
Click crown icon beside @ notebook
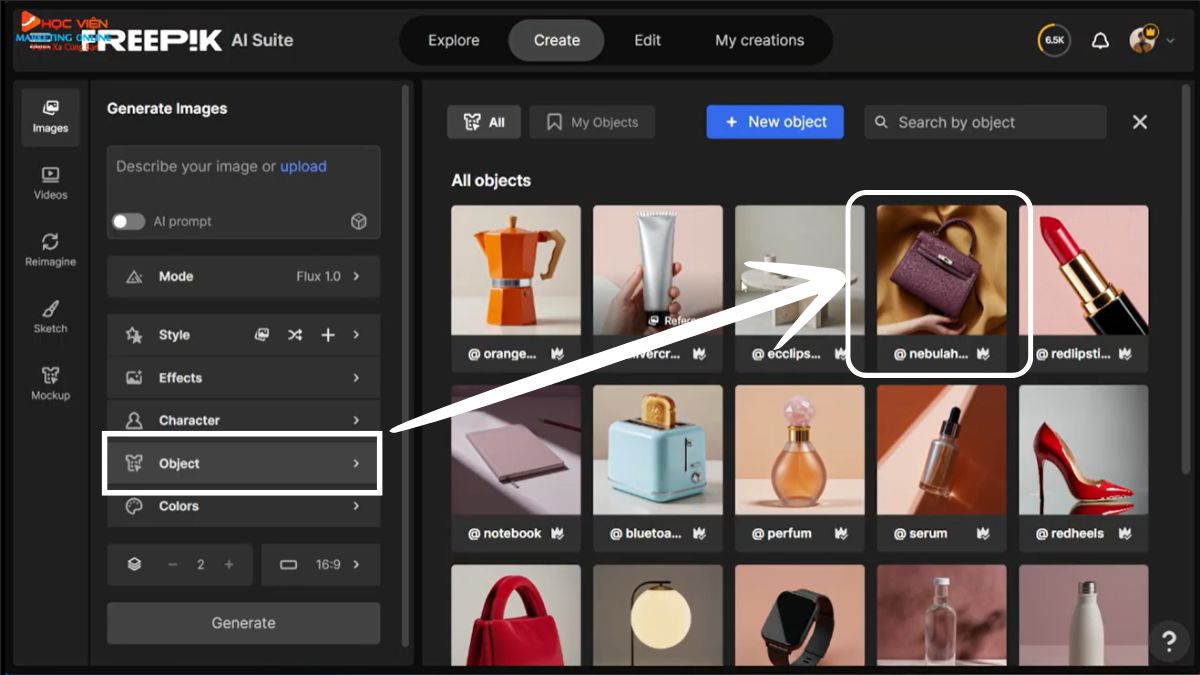(x=557, y=534)
